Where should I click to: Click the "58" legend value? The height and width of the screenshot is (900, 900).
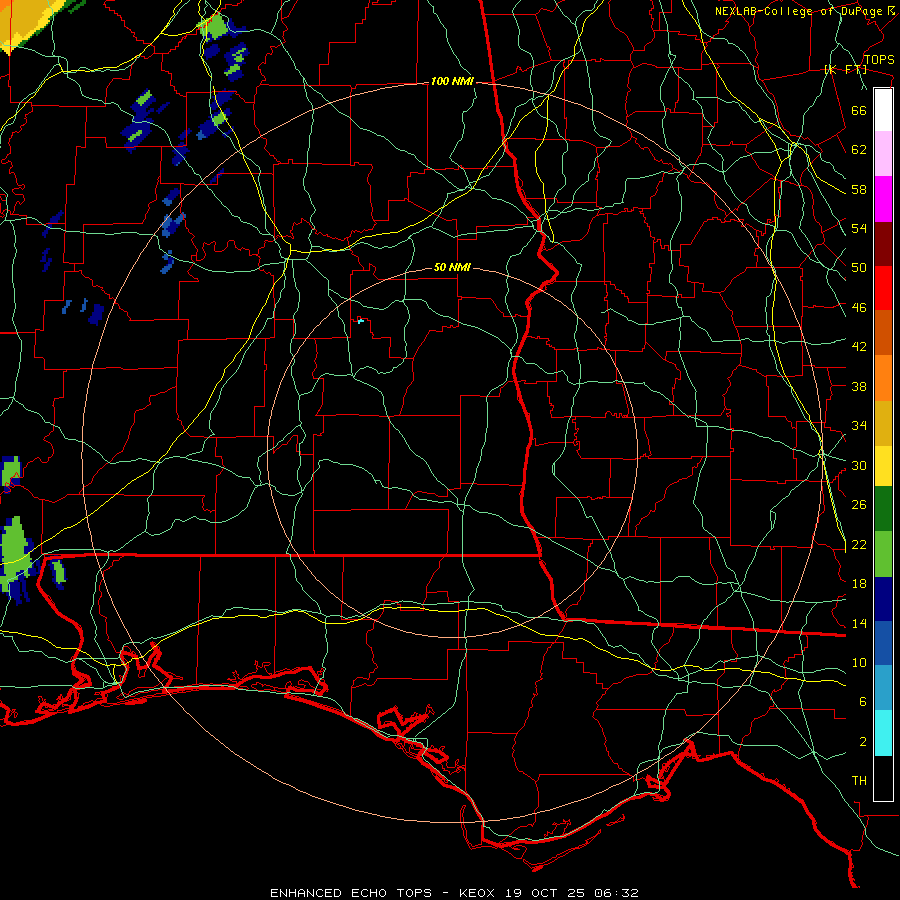coord(859,189)
